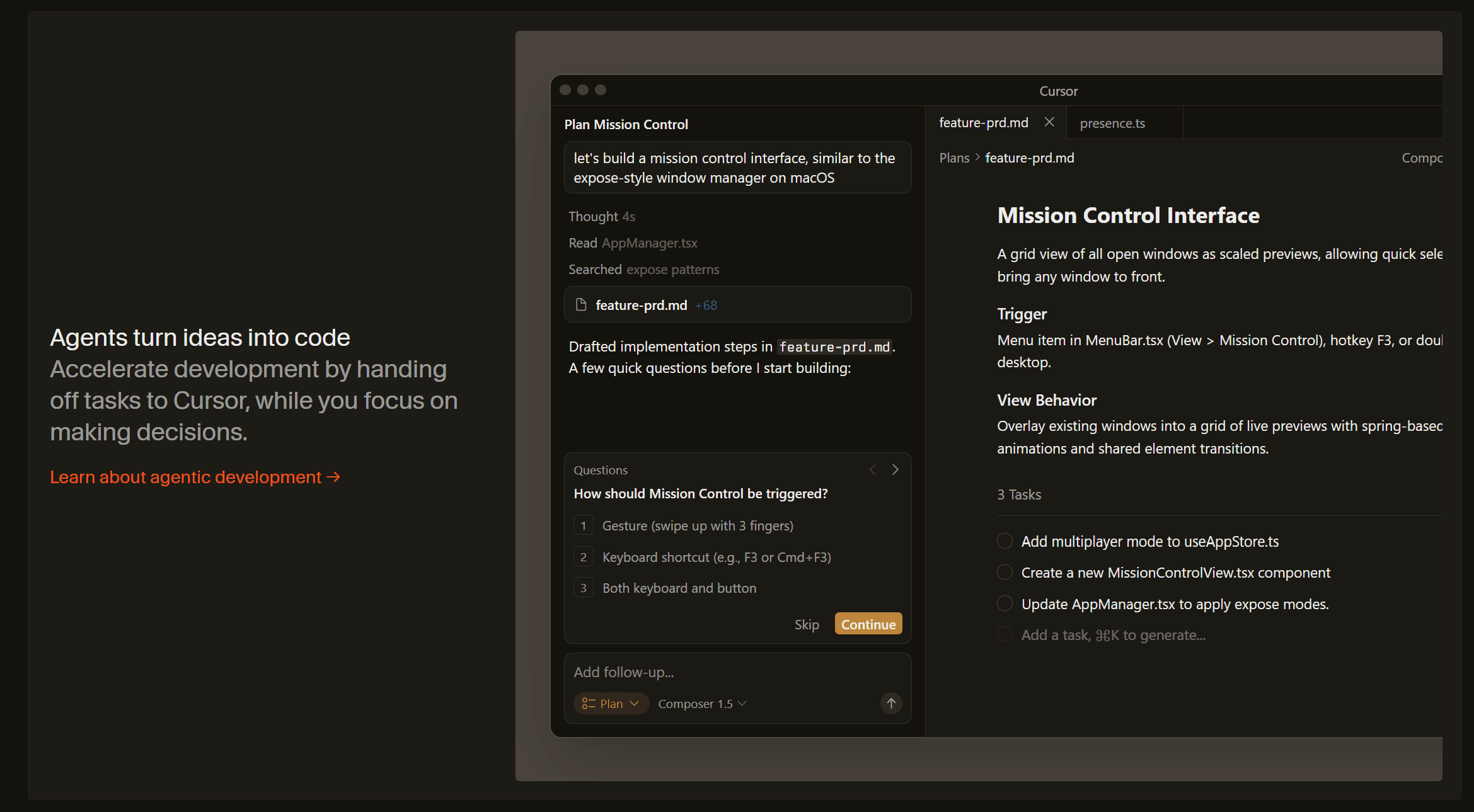The image size is (1474, 812).
Task: Open Learn about agentic development link
Action: (195, 477)
